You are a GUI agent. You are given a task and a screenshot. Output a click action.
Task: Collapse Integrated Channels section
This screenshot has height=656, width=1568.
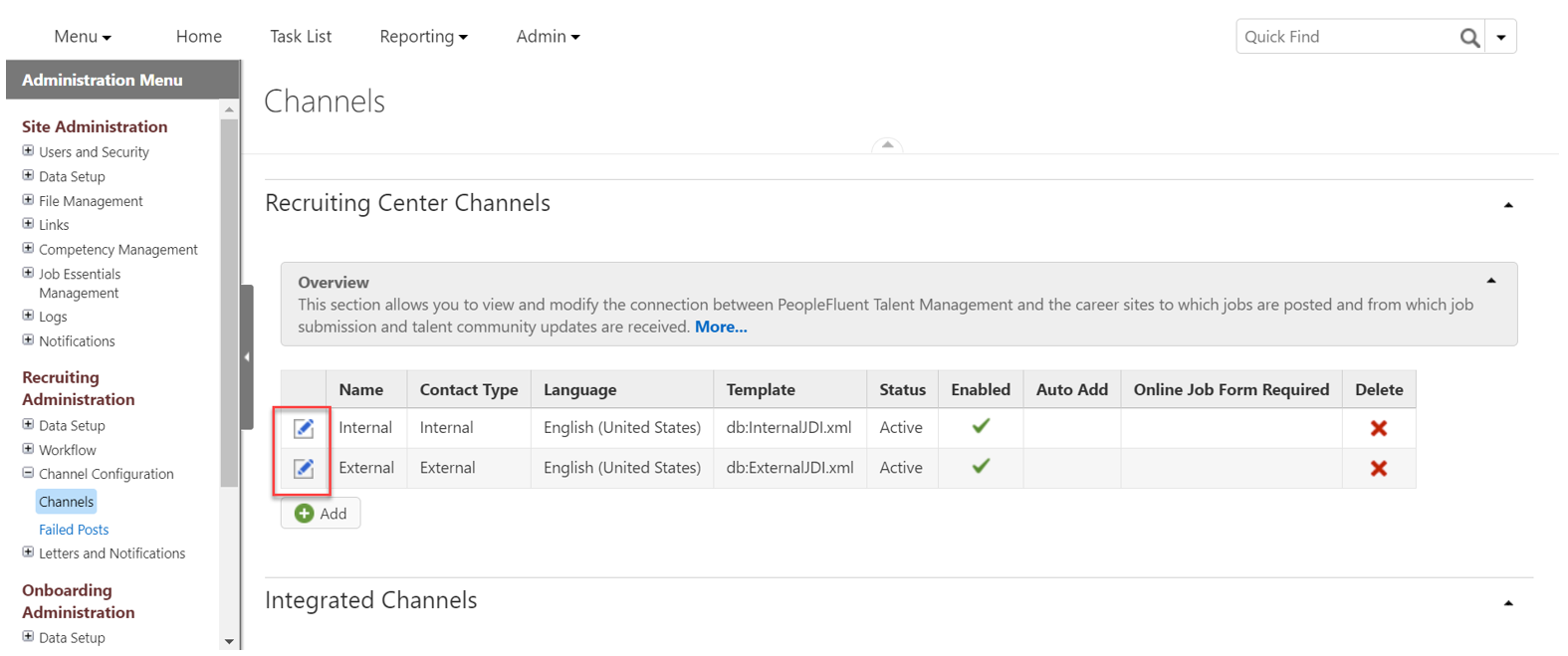1508,603
